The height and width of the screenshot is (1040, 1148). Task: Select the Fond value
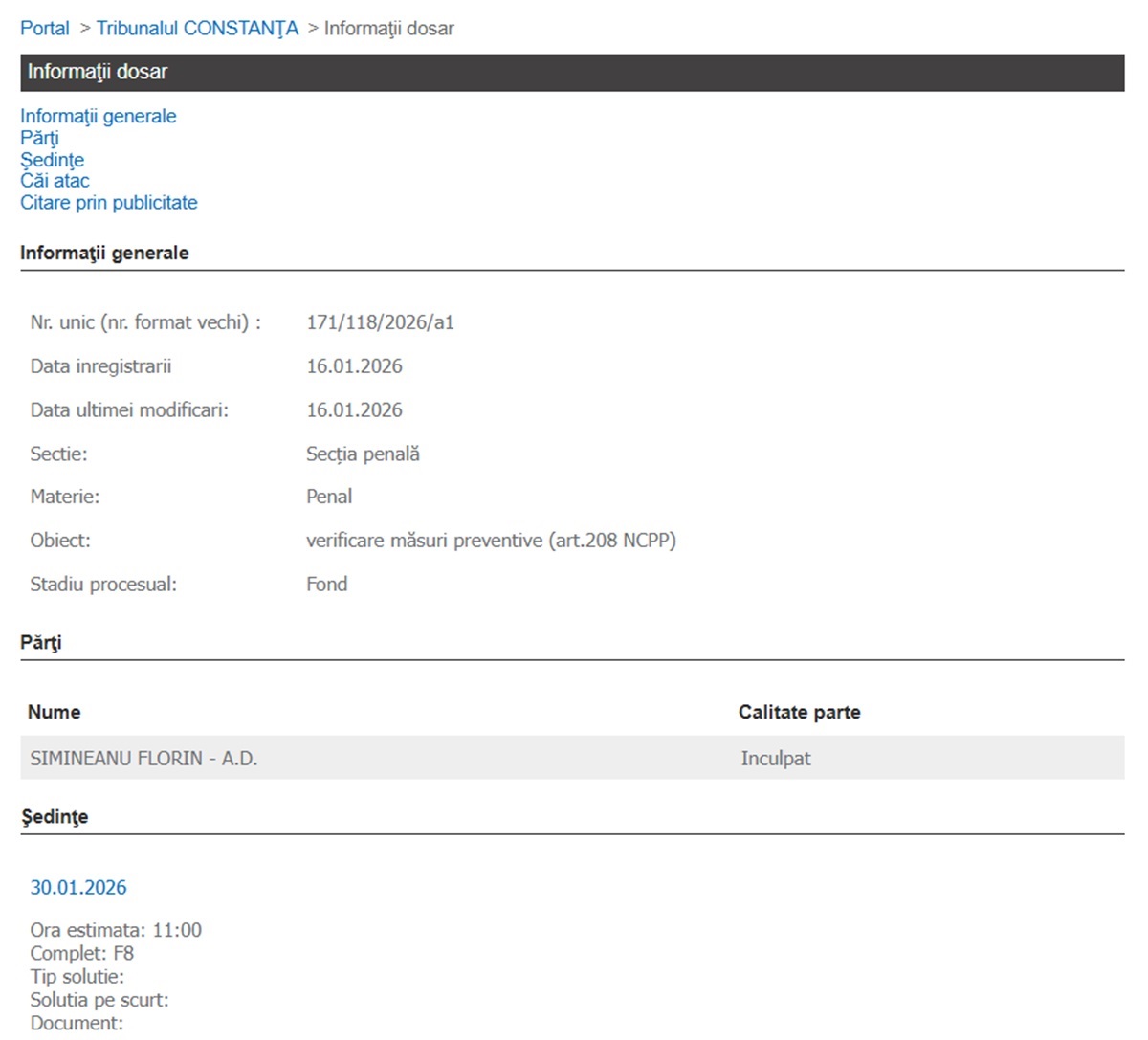coord(326,585)
